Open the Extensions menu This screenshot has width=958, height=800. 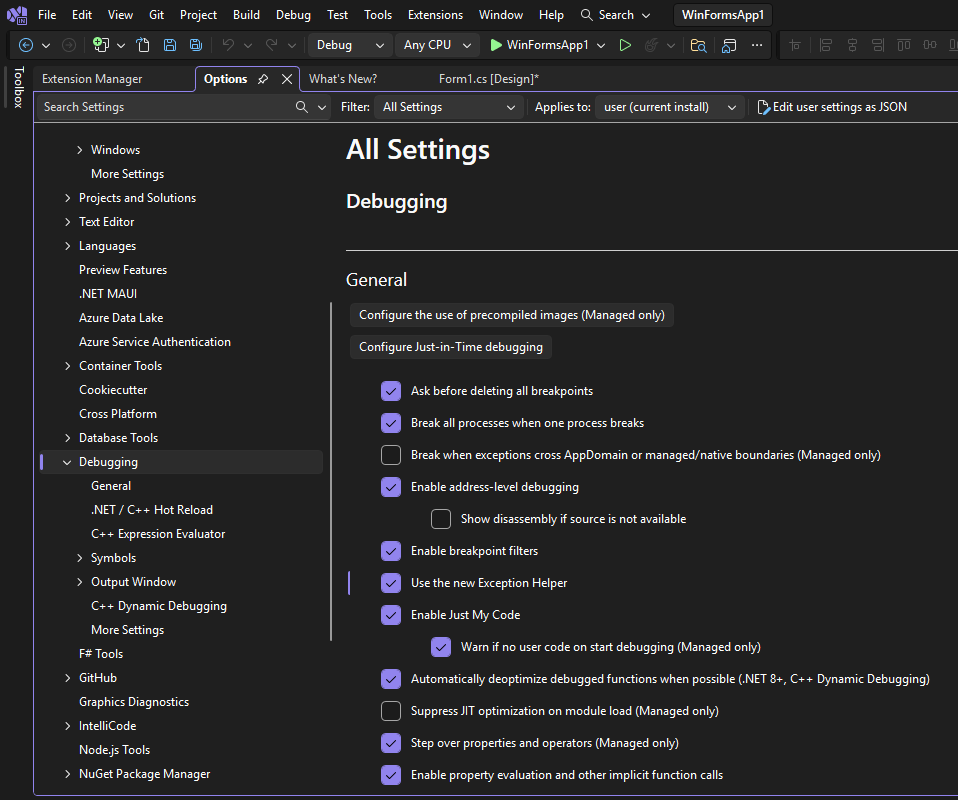tap(436, 15)
